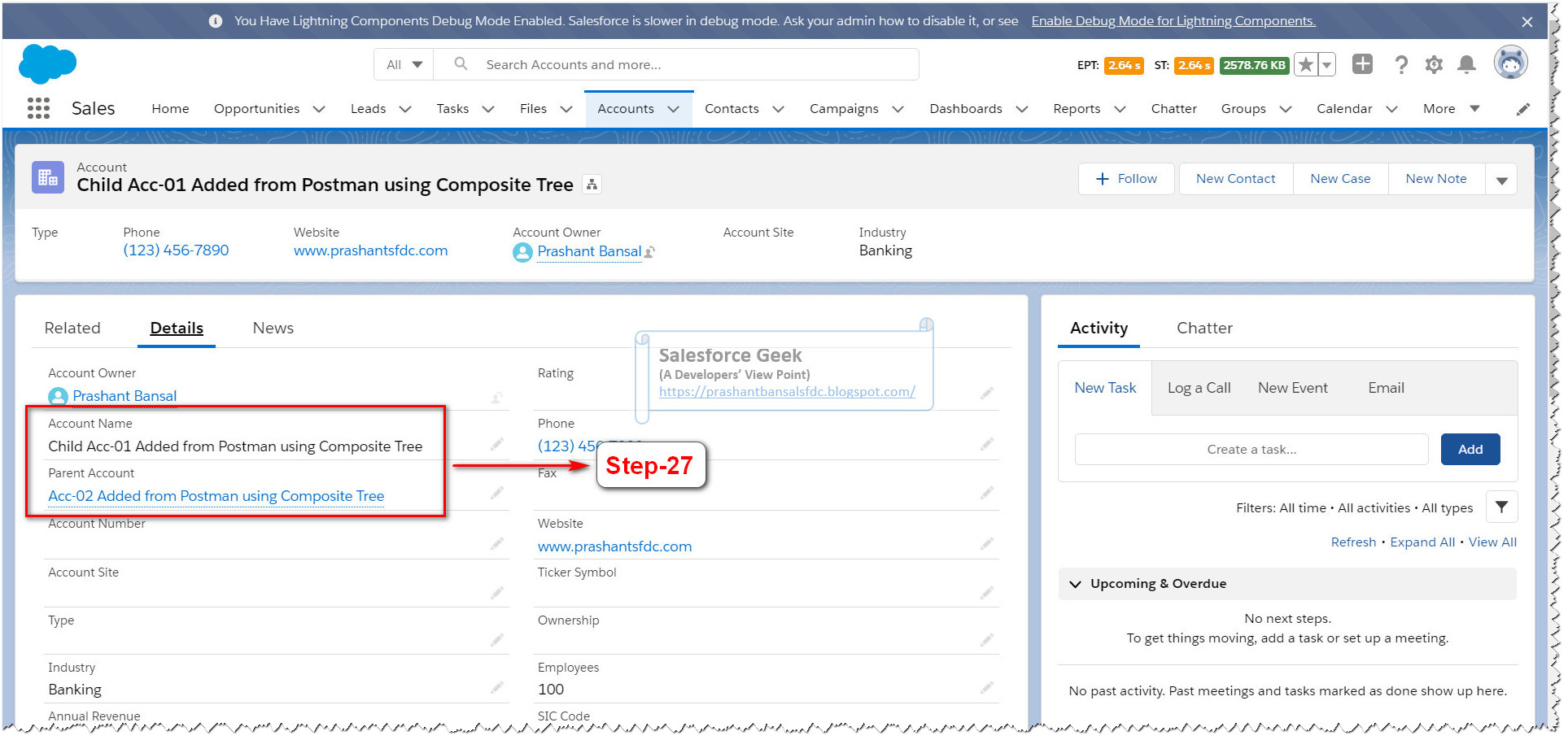
Task: Click the New Contact button
Action: (1235, 179)
